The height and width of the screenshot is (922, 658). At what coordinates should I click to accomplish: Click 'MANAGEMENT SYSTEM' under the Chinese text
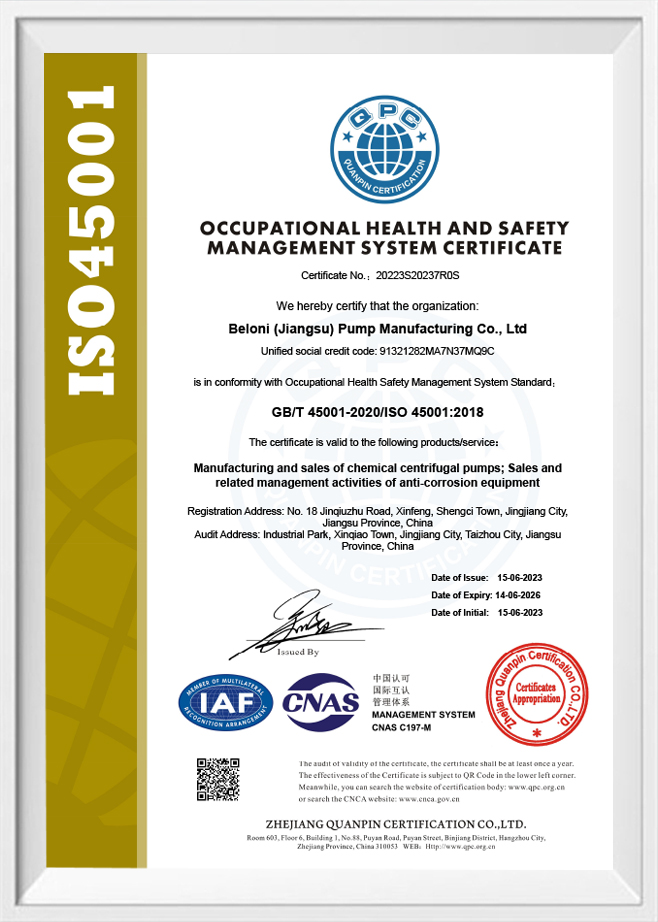pyautogui.click(x=423, y=714)
